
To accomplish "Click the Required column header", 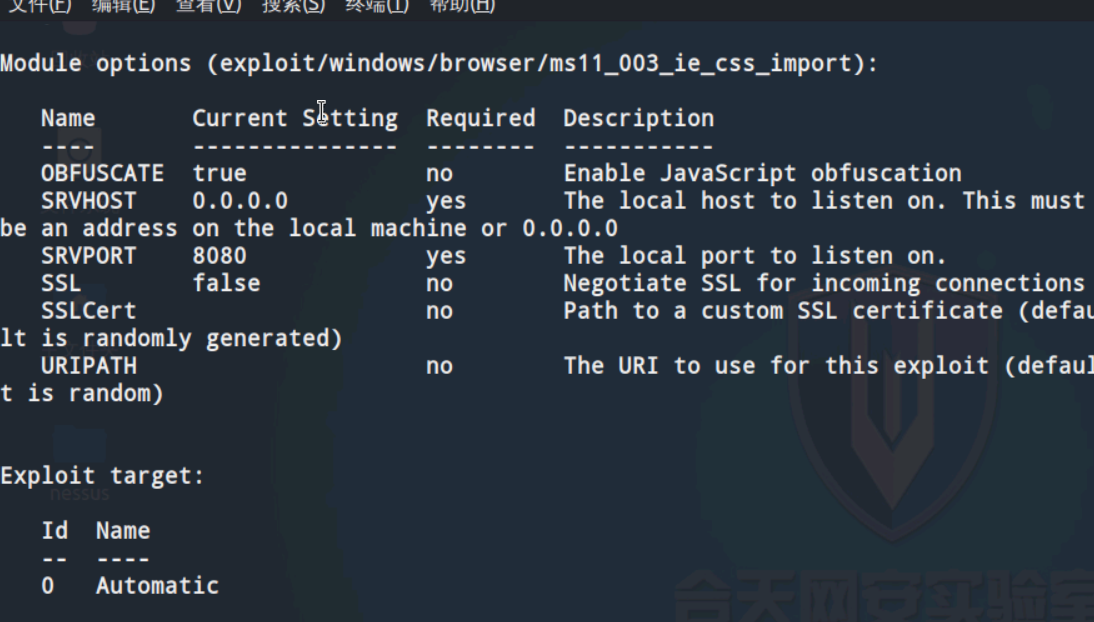I will pyautogui.click(x=481, y=119).
